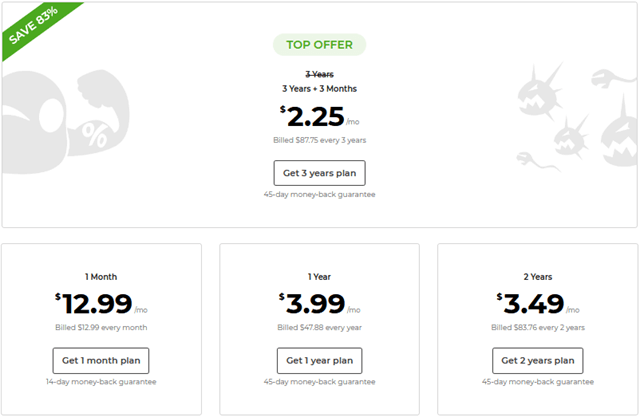
Task: Select the Get 1 year plan button
Action: 319,360
